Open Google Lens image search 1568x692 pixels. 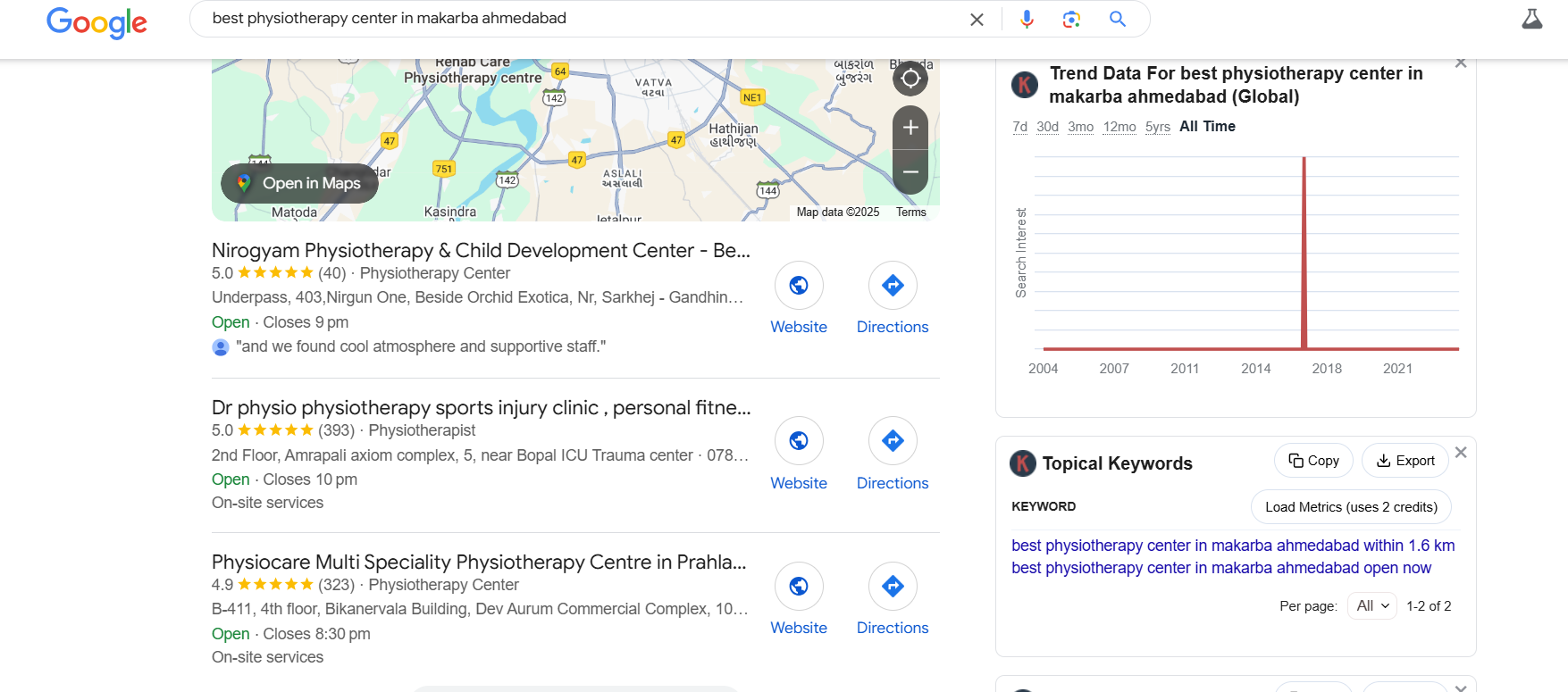[1071, 19]
